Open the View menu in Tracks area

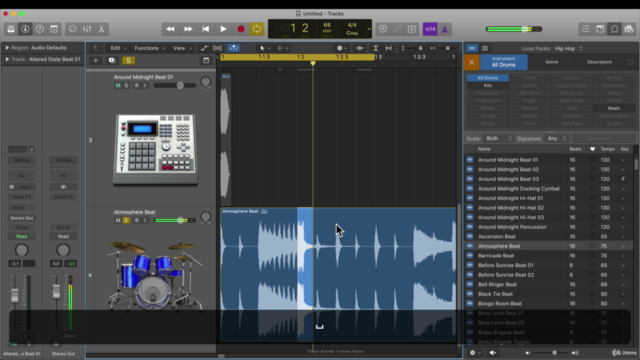182,48
